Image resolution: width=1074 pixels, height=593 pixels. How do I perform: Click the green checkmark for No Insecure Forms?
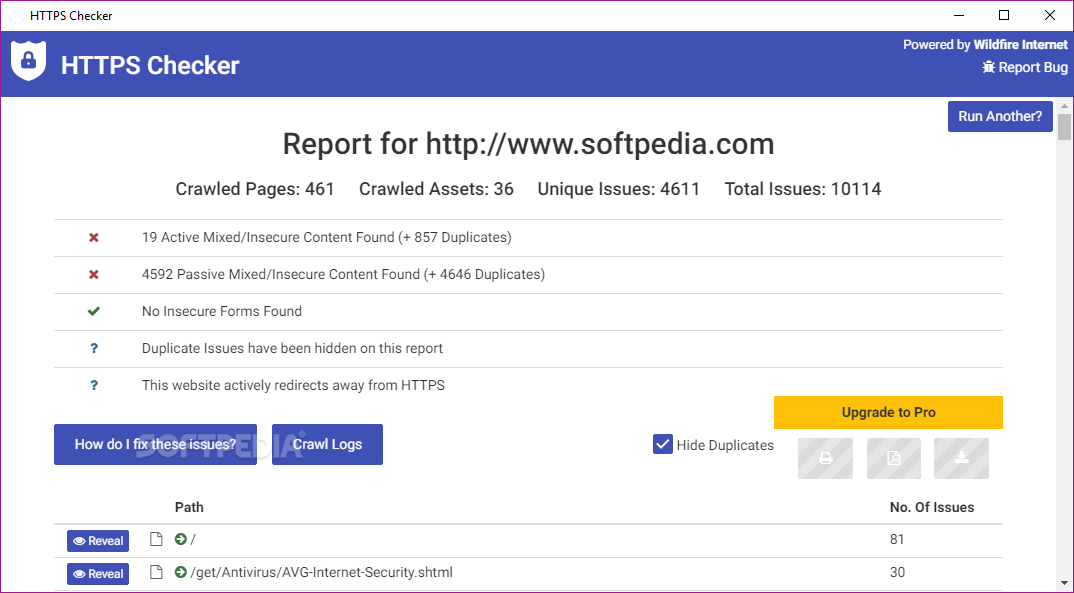(94, 312)
